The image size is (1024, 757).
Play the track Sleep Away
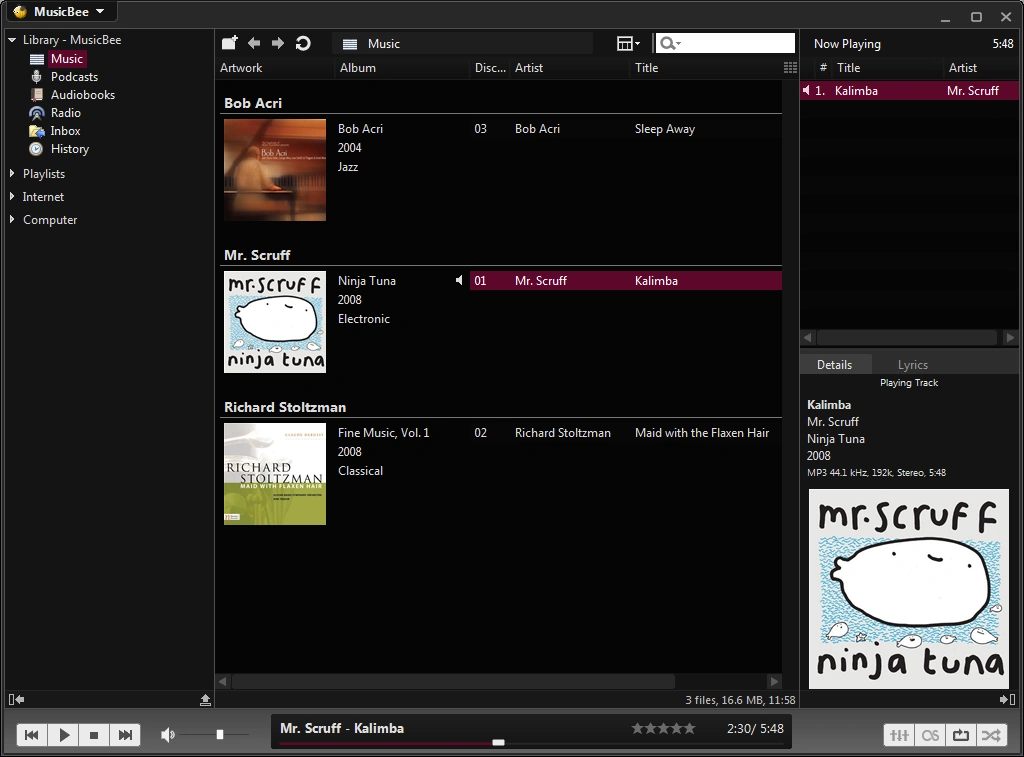[664, 128]
